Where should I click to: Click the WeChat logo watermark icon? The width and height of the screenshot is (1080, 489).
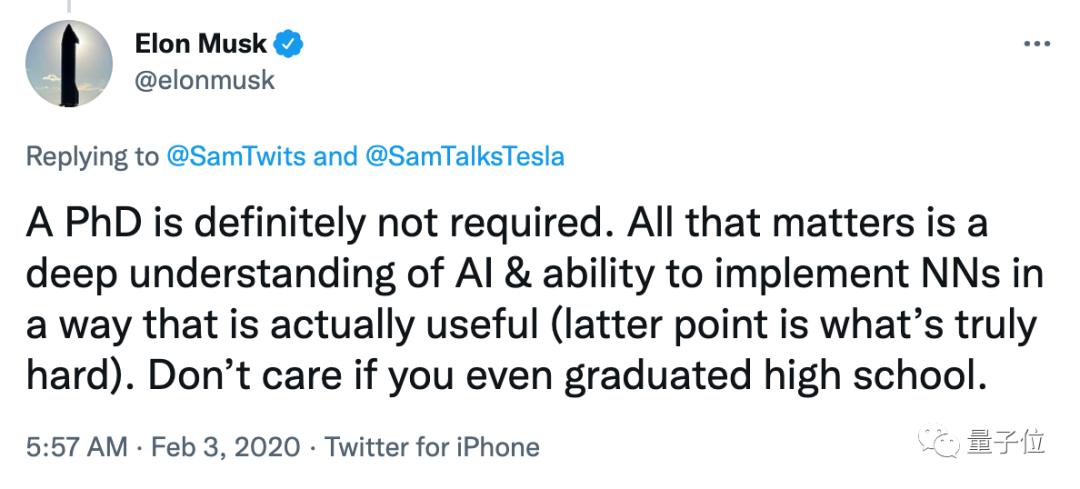pyautogui.click(x=941, y=440)
